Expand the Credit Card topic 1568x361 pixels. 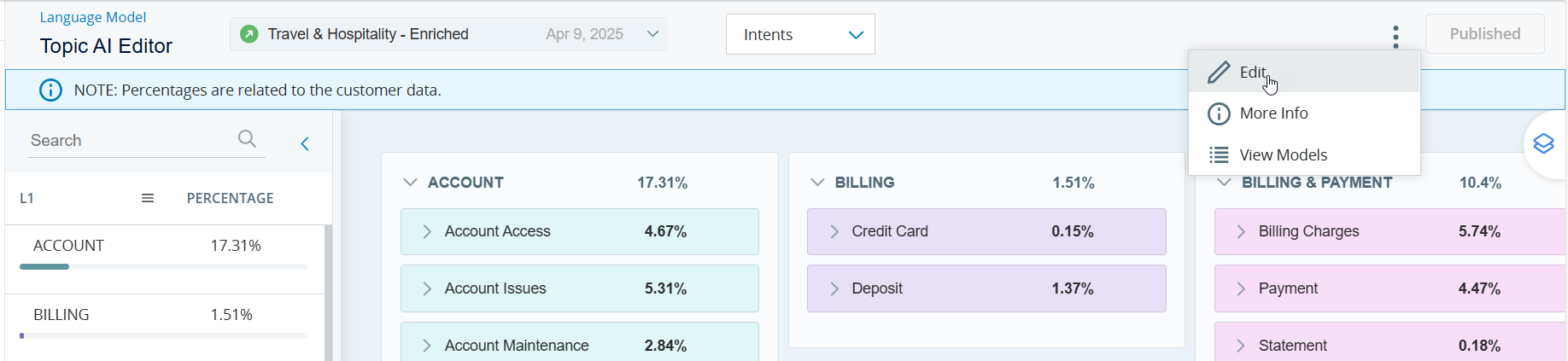click(834, 231)
